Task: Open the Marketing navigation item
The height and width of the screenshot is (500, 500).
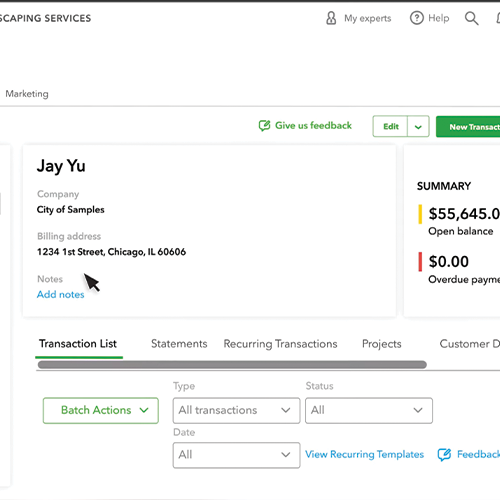Action: click(27, 94)
